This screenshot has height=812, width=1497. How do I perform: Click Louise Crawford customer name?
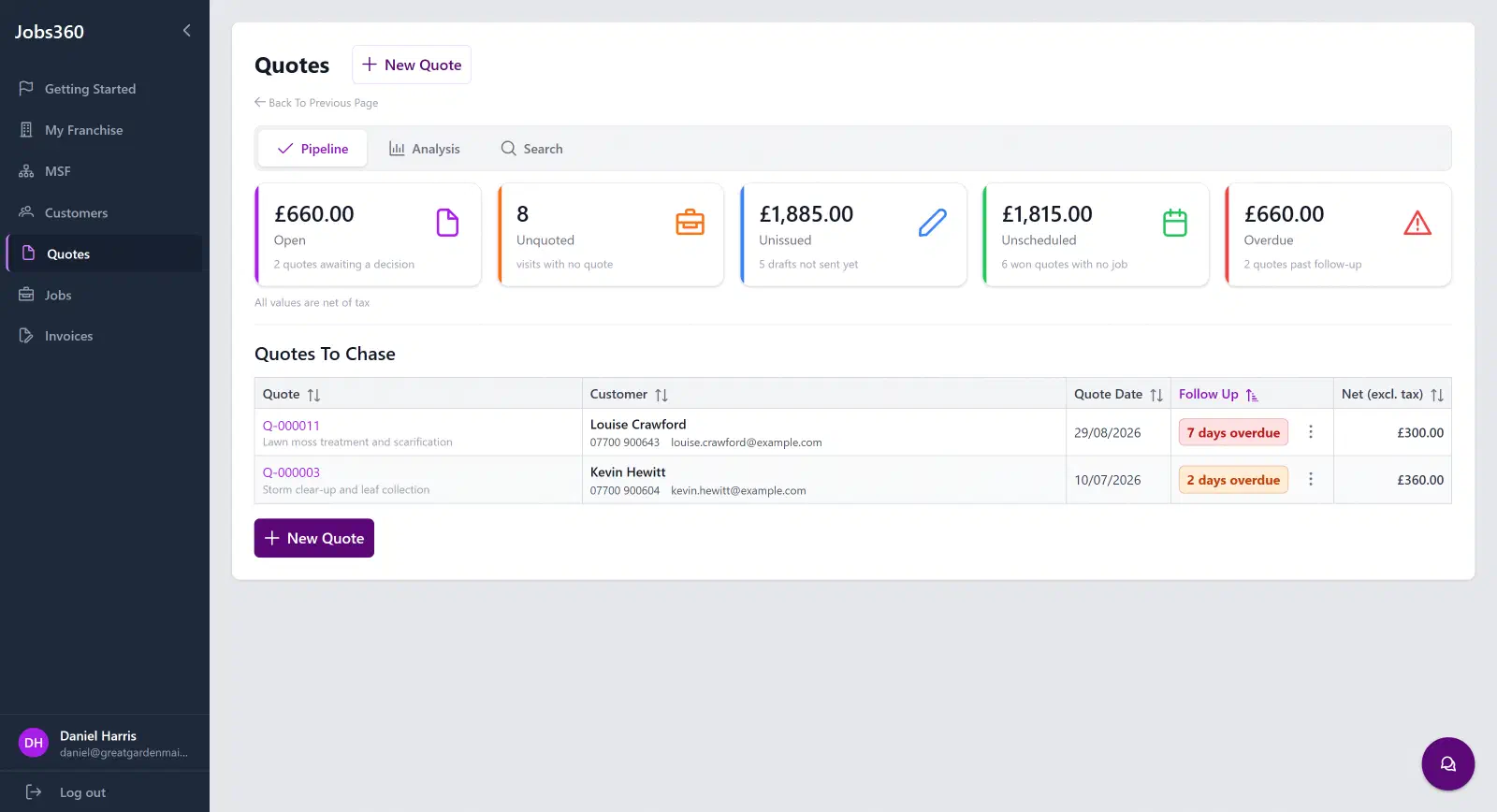[638, 425]
